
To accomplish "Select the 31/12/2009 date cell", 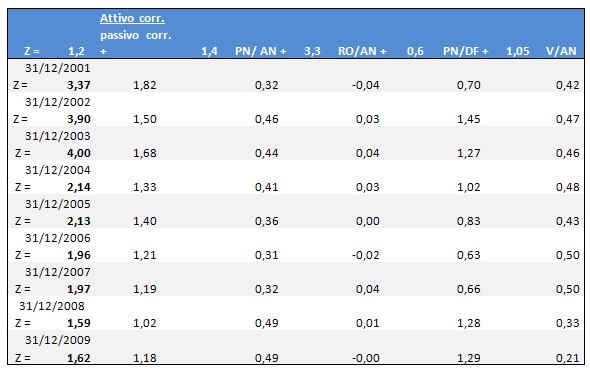I will click(x=58, y=340).
